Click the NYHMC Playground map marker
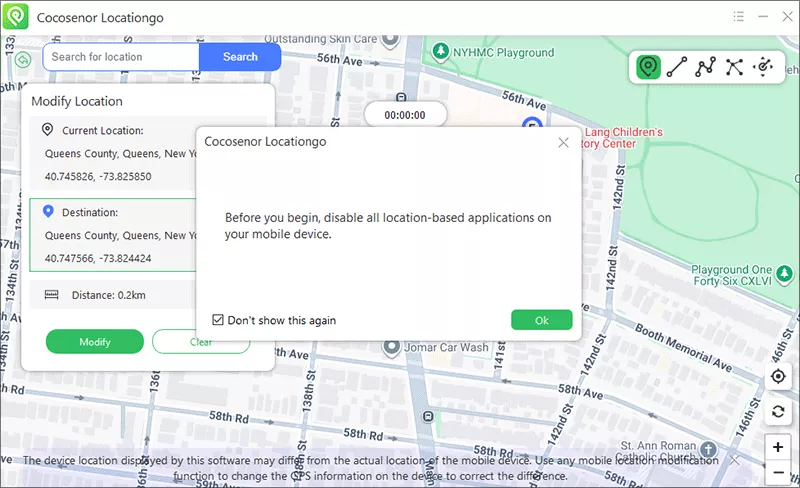The height and width of the screenshot is (488, 800). click(440, 52)
